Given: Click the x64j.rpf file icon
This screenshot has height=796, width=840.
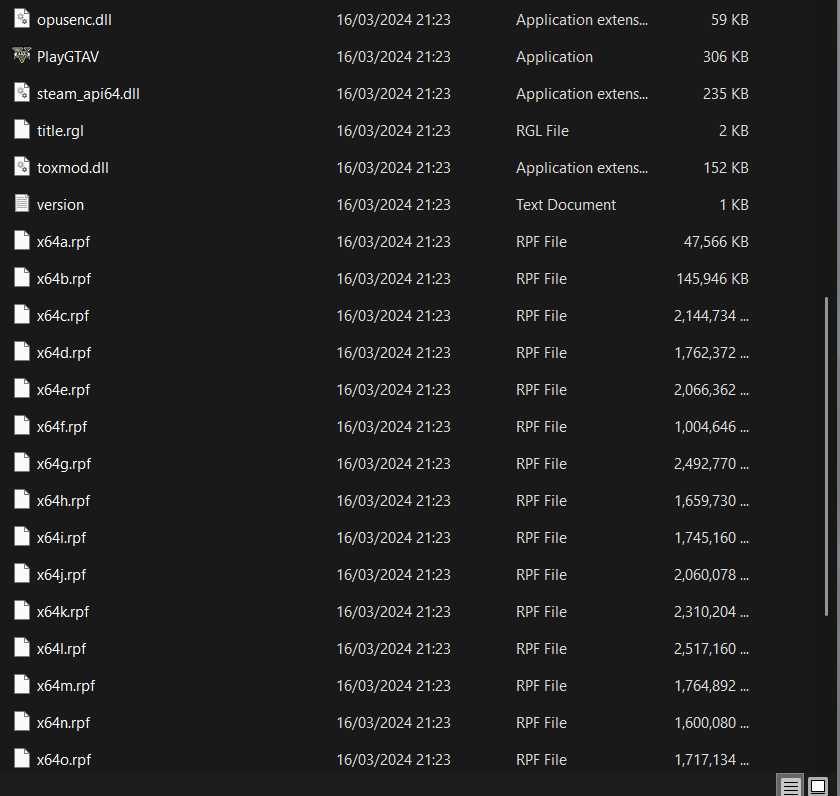Looking at the screenshot, I should [21, 573].
